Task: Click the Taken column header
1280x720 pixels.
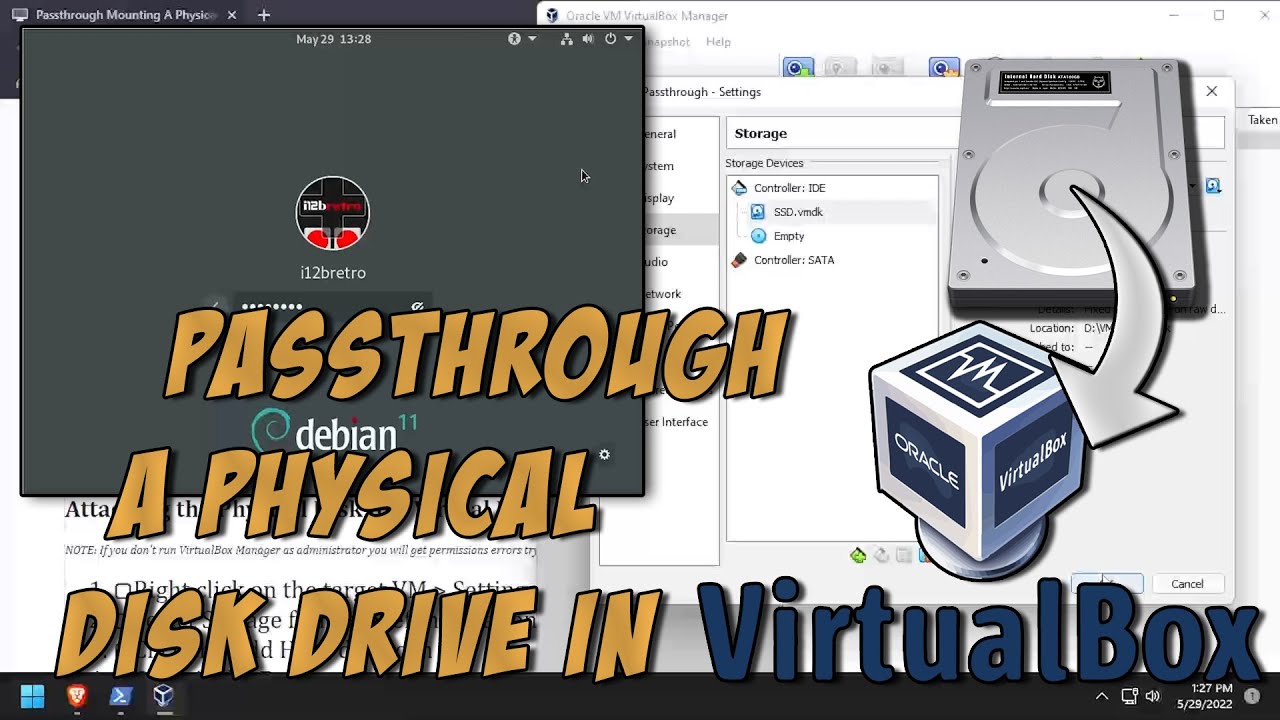Action: 1262,120
